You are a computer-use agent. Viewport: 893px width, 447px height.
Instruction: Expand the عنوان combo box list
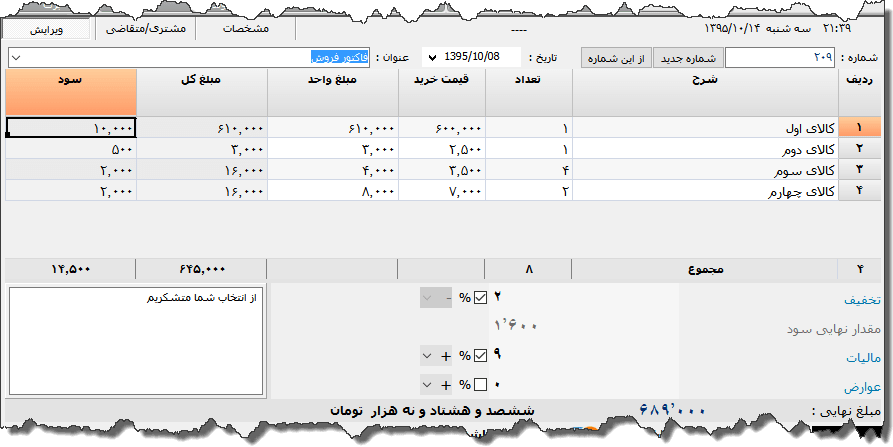pyautogui.click(x=14, y=59)
